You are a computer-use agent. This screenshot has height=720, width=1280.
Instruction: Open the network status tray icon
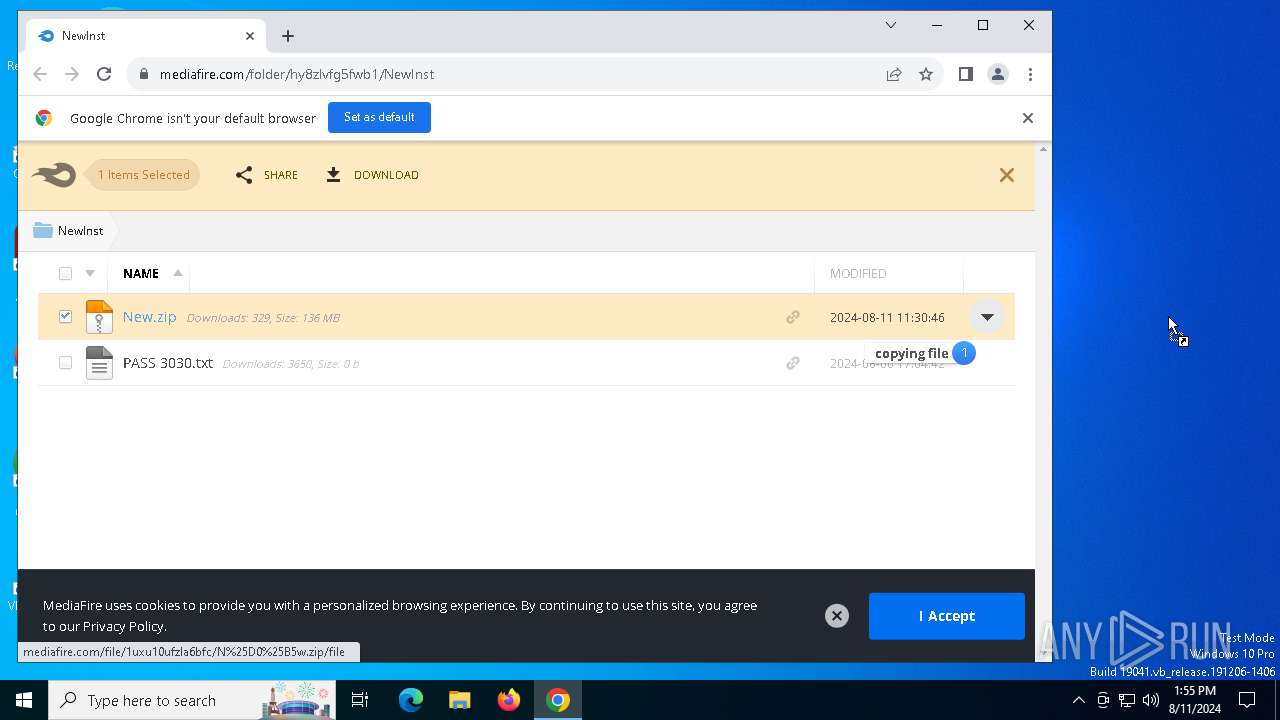[x=1127, y=700]
